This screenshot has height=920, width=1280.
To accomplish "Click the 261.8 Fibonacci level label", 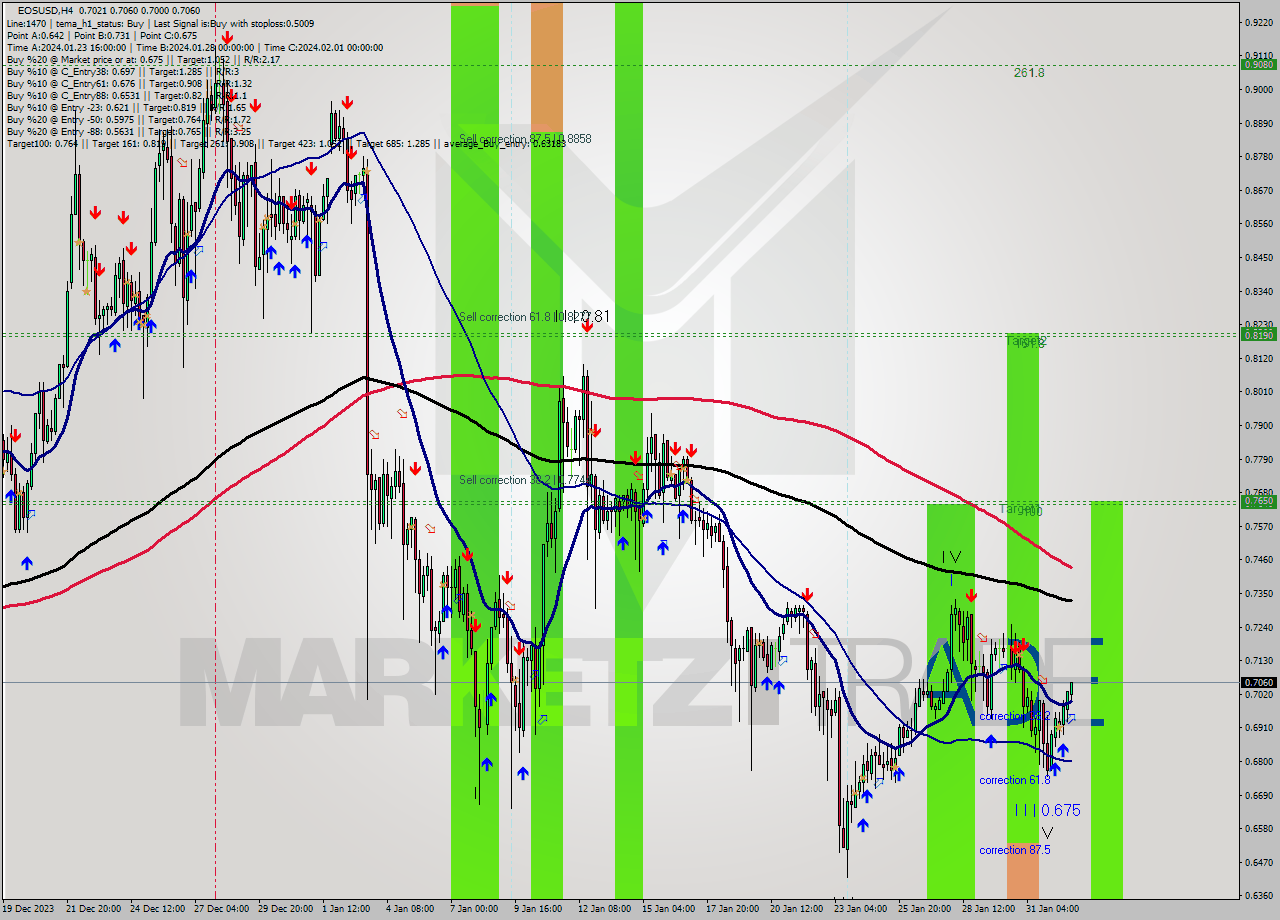I will 1028,73.
